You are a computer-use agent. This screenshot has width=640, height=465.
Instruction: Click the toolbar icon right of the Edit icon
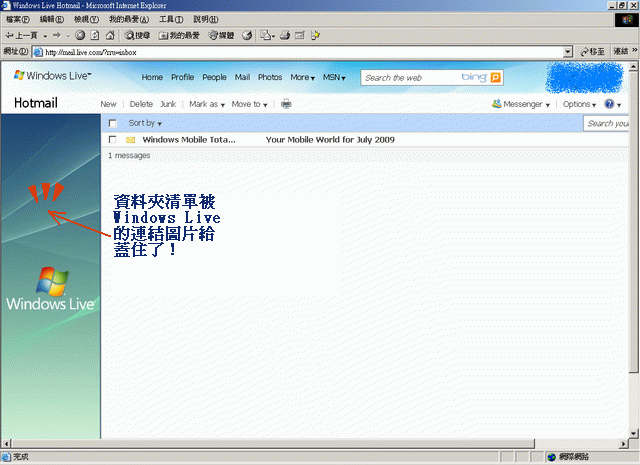point(315,36)
